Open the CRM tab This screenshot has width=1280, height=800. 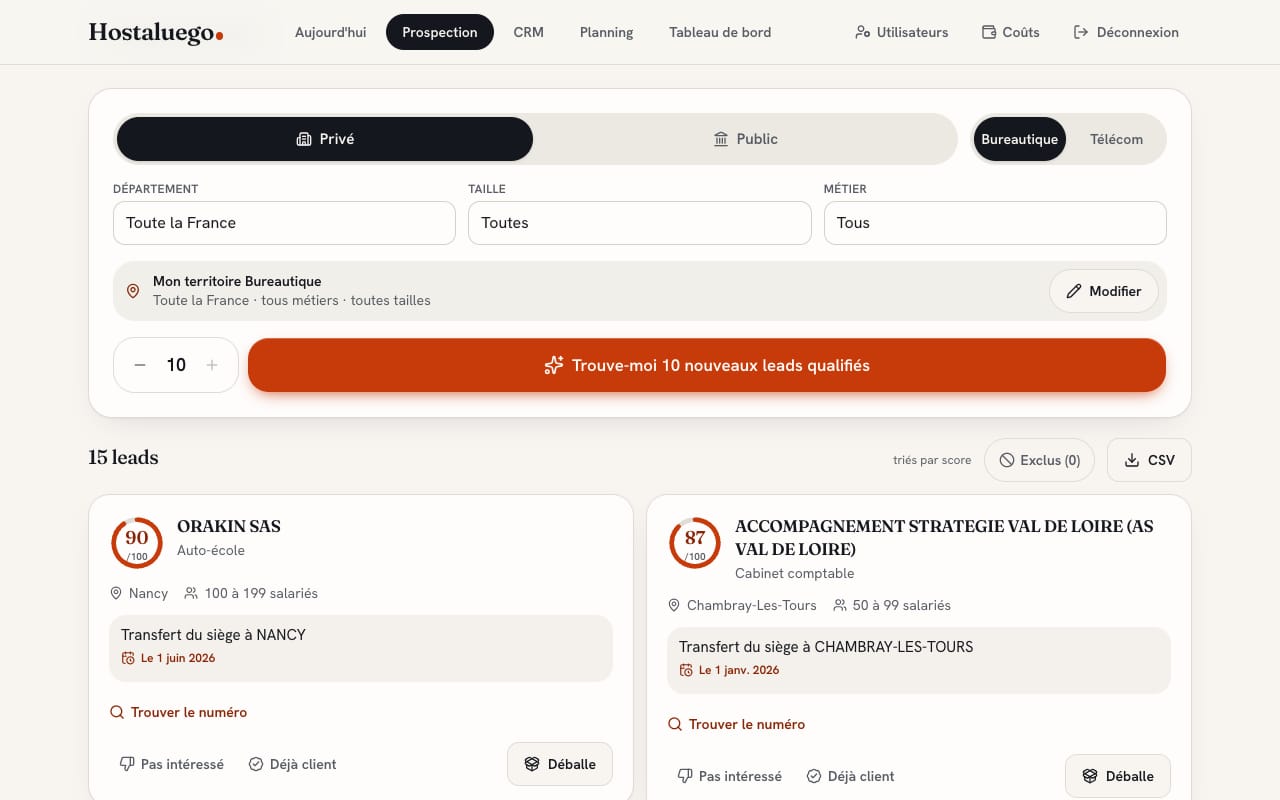click(x=529, y=32)
